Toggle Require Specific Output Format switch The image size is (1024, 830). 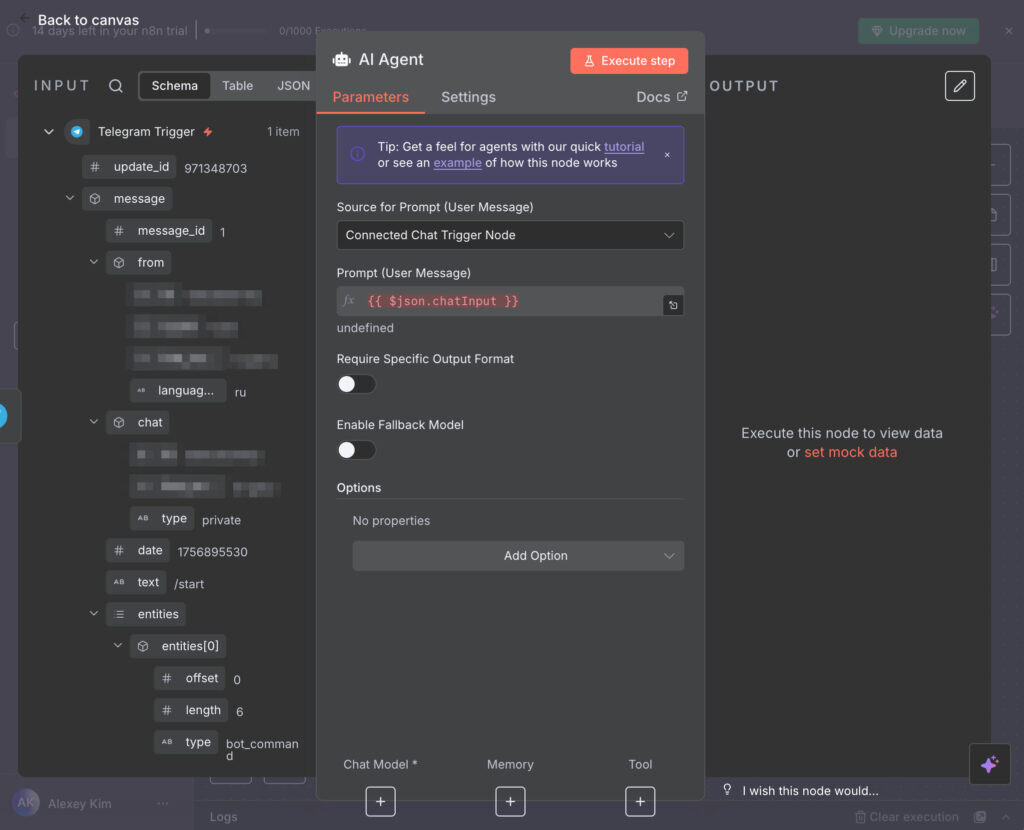point(356,384)
